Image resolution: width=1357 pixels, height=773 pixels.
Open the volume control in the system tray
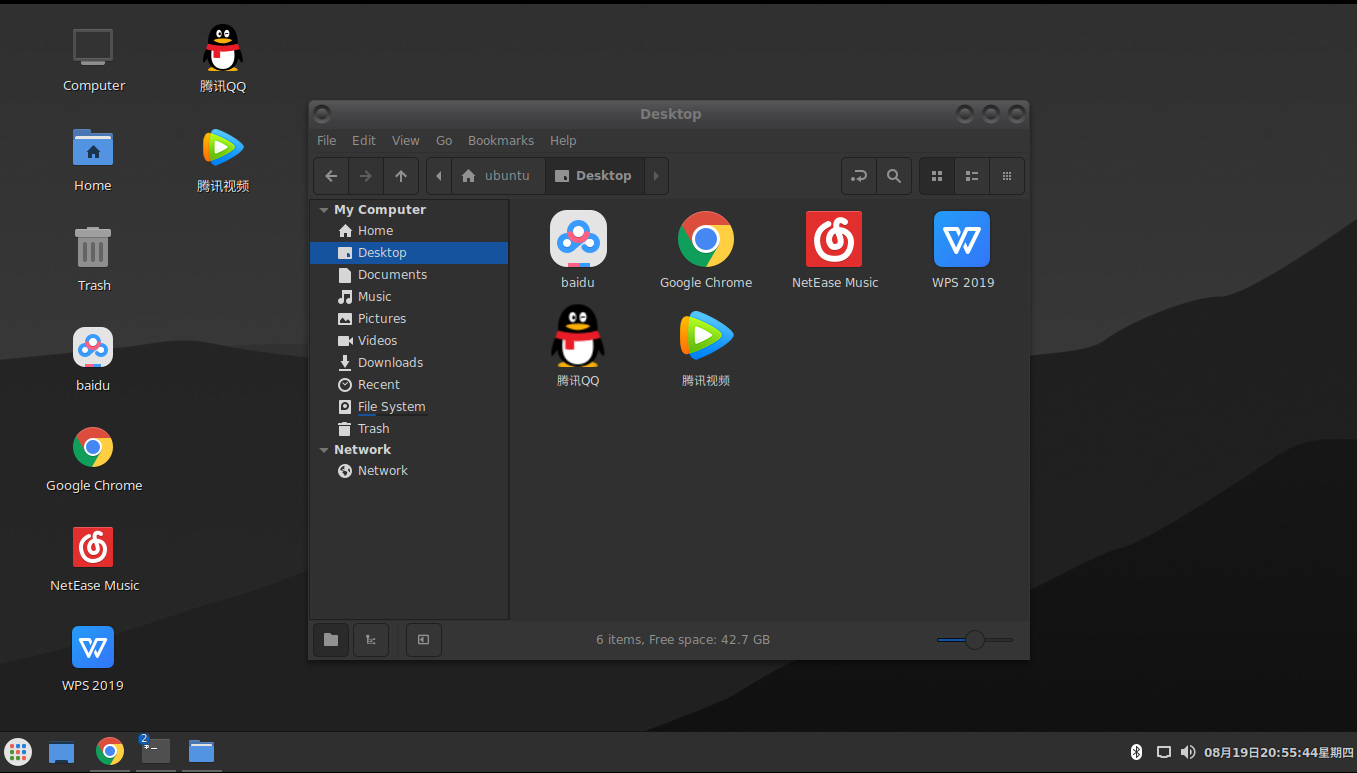pyautogui.click(x=1188, y=752)
